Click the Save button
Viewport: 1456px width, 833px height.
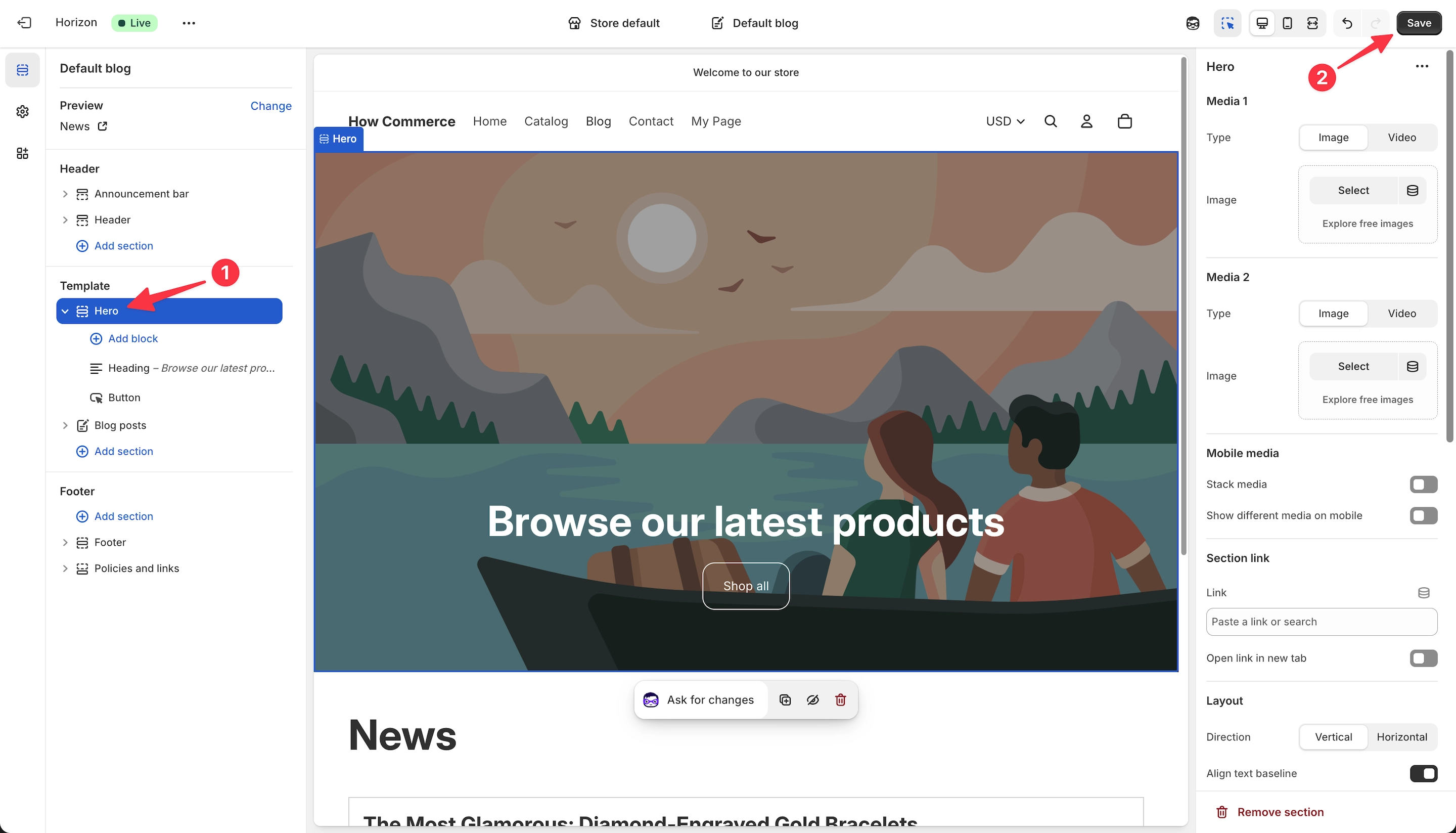[1419, 23]
